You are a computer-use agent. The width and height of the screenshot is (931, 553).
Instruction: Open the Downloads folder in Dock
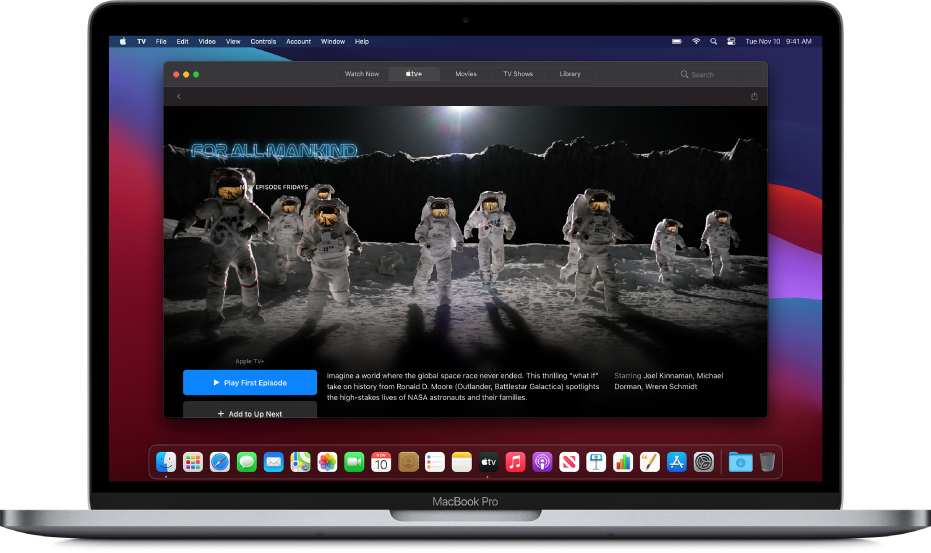tap(740, 462)
